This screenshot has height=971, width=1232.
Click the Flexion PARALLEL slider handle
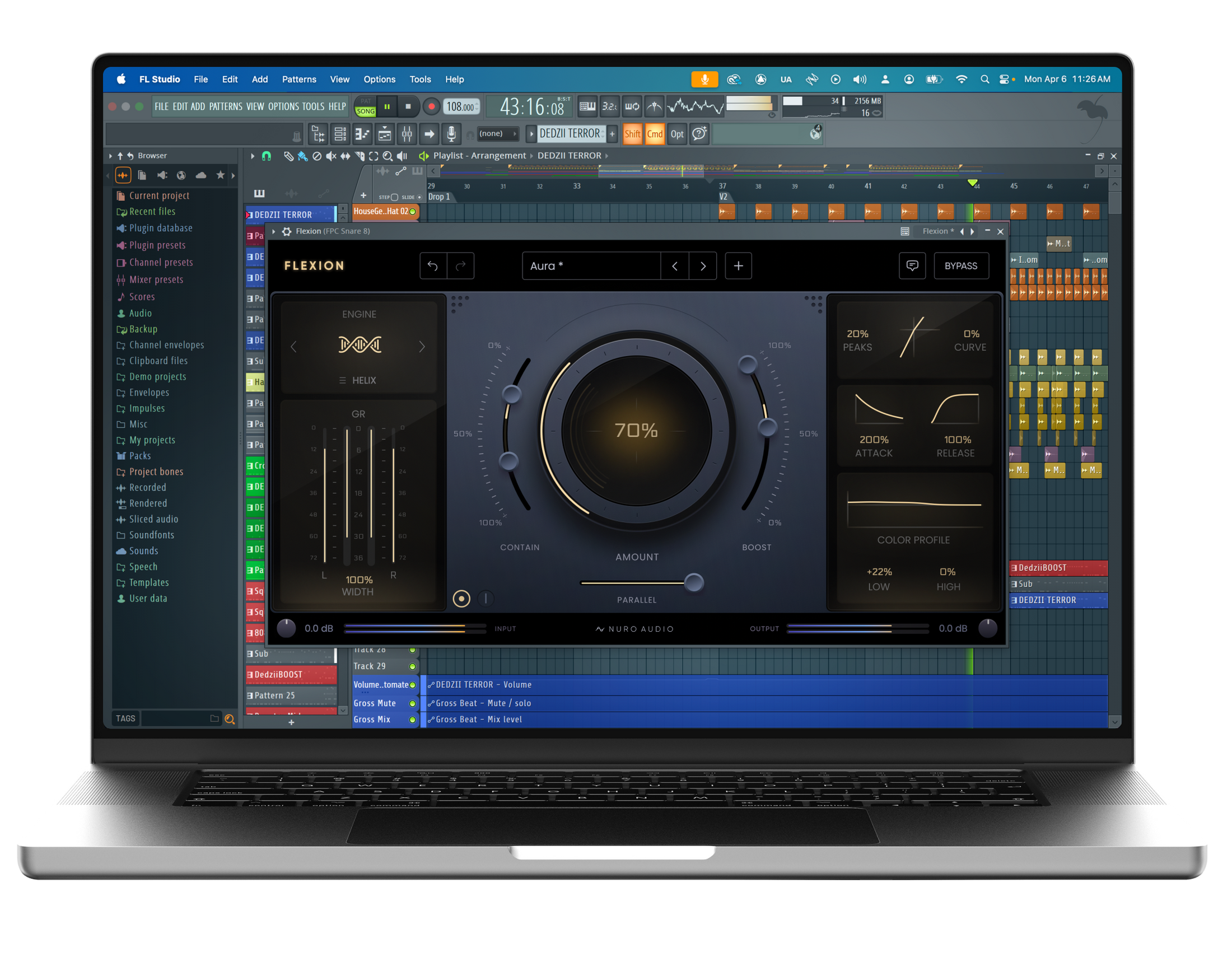pos(694,583)
